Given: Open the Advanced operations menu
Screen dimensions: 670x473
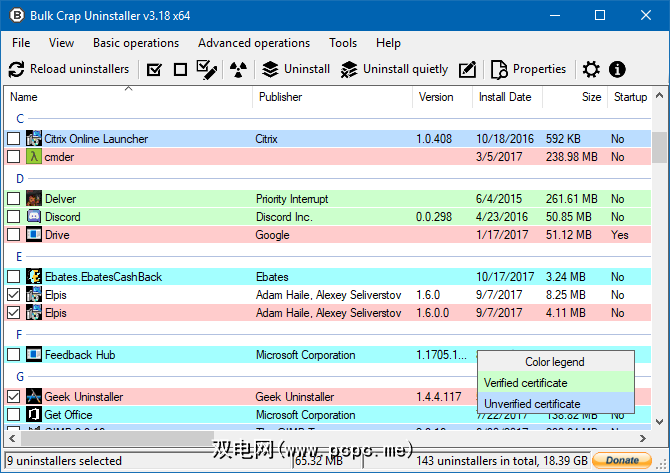Looking at the screenshot, I should pos(253,43).
